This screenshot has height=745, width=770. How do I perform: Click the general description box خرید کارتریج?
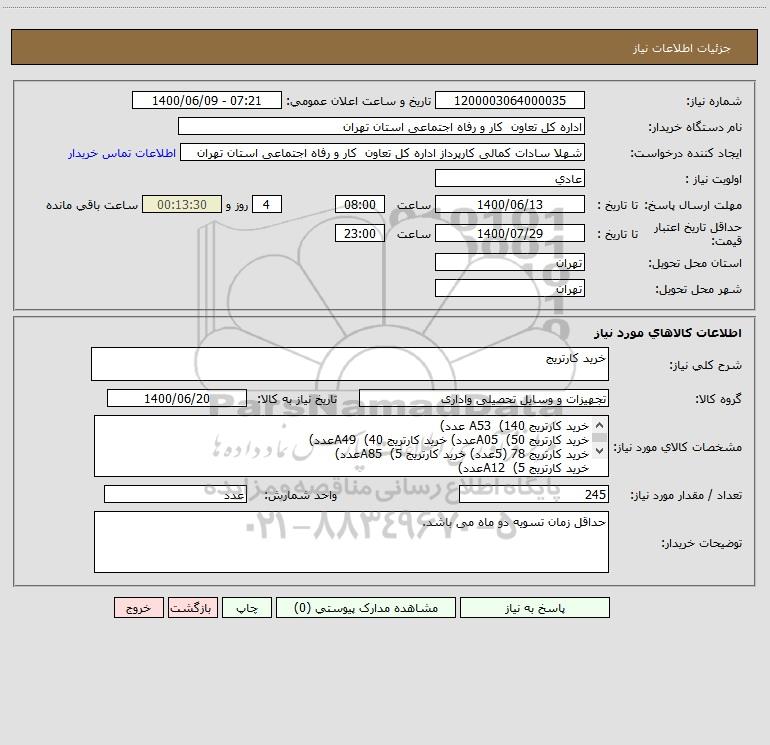click(x=350, y=364)
